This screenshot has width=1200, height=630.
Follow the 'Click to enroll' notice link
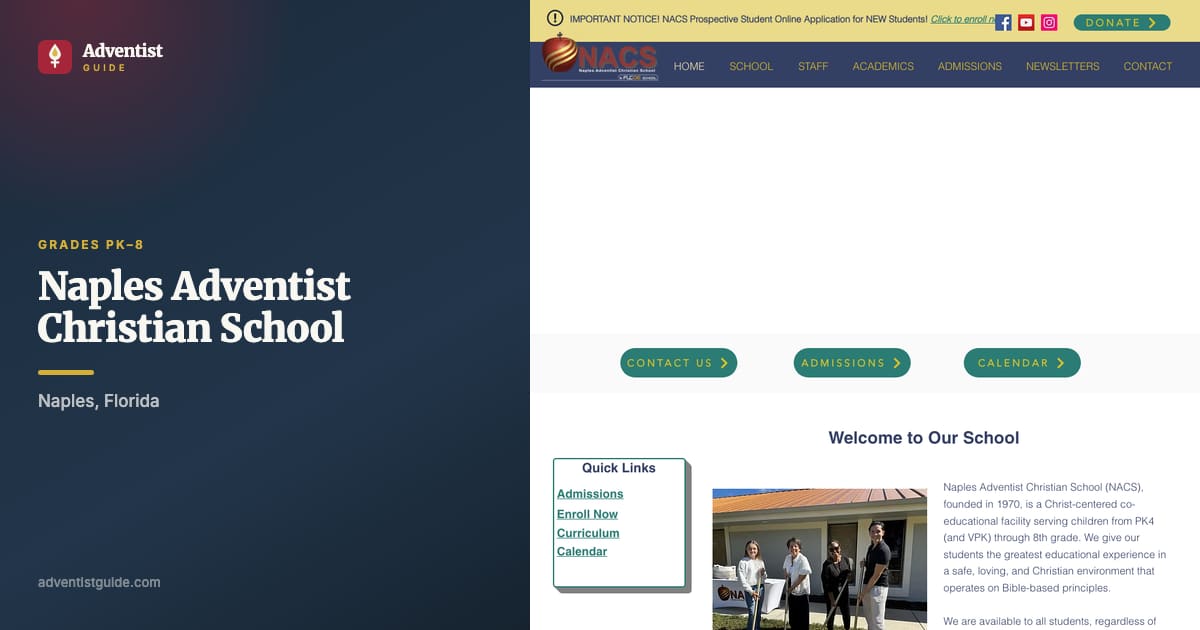coord(962,19)
